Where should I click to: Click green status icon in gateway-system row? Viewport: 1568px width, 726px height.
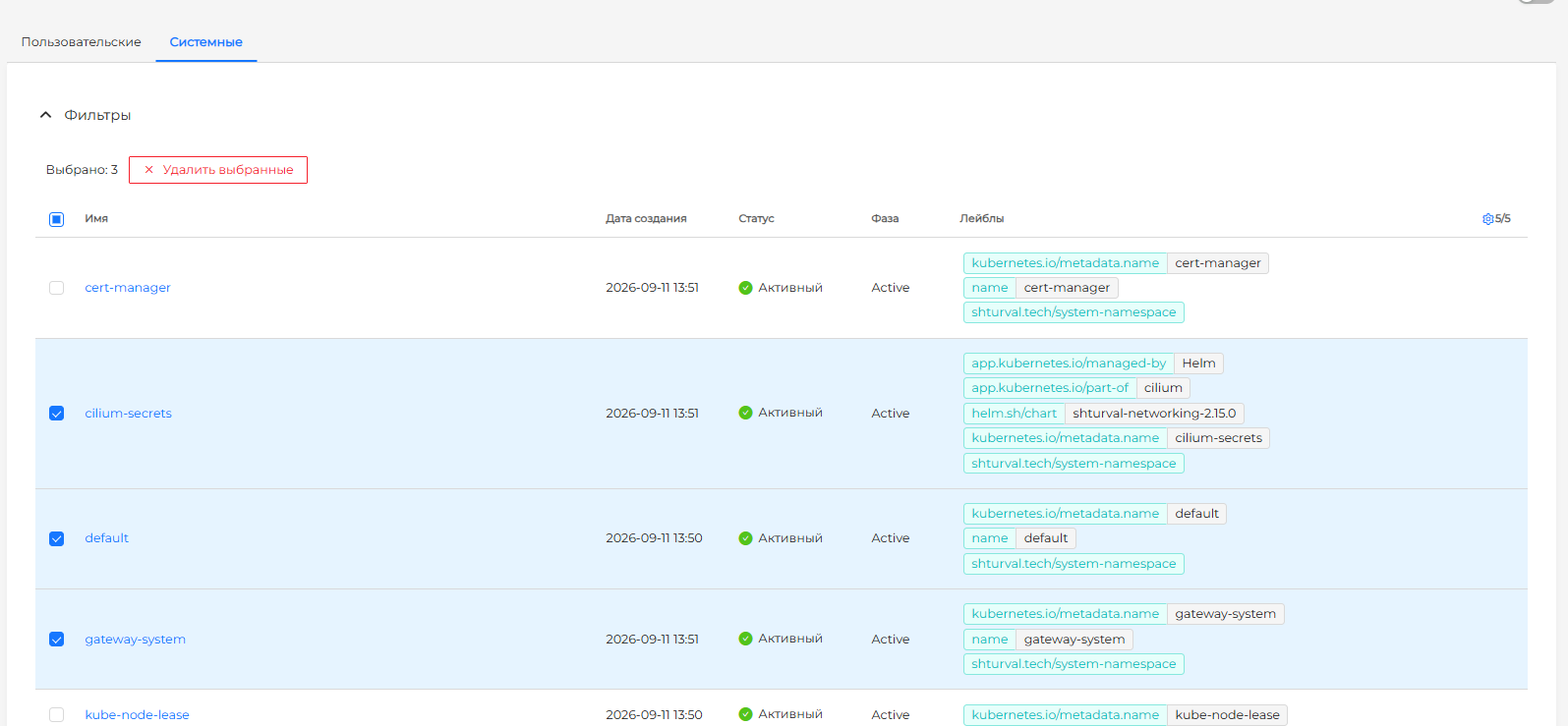pyautogui.click(x=745, y=639)
